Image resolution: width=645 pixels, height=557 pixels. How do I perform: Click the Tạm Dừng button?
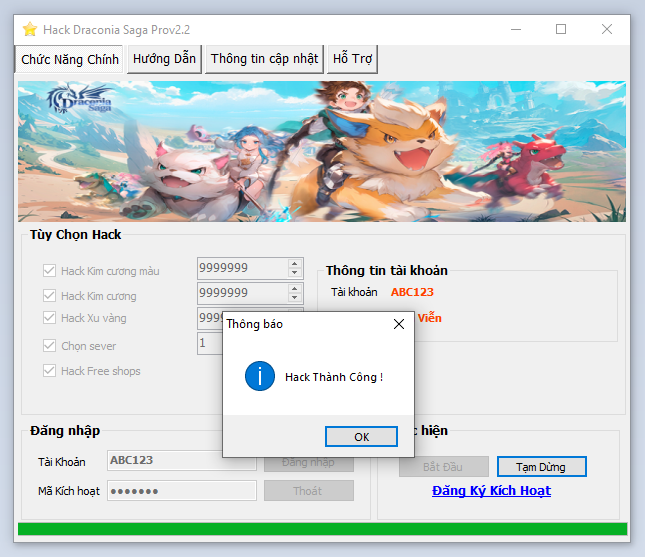[x=541, y=466]
